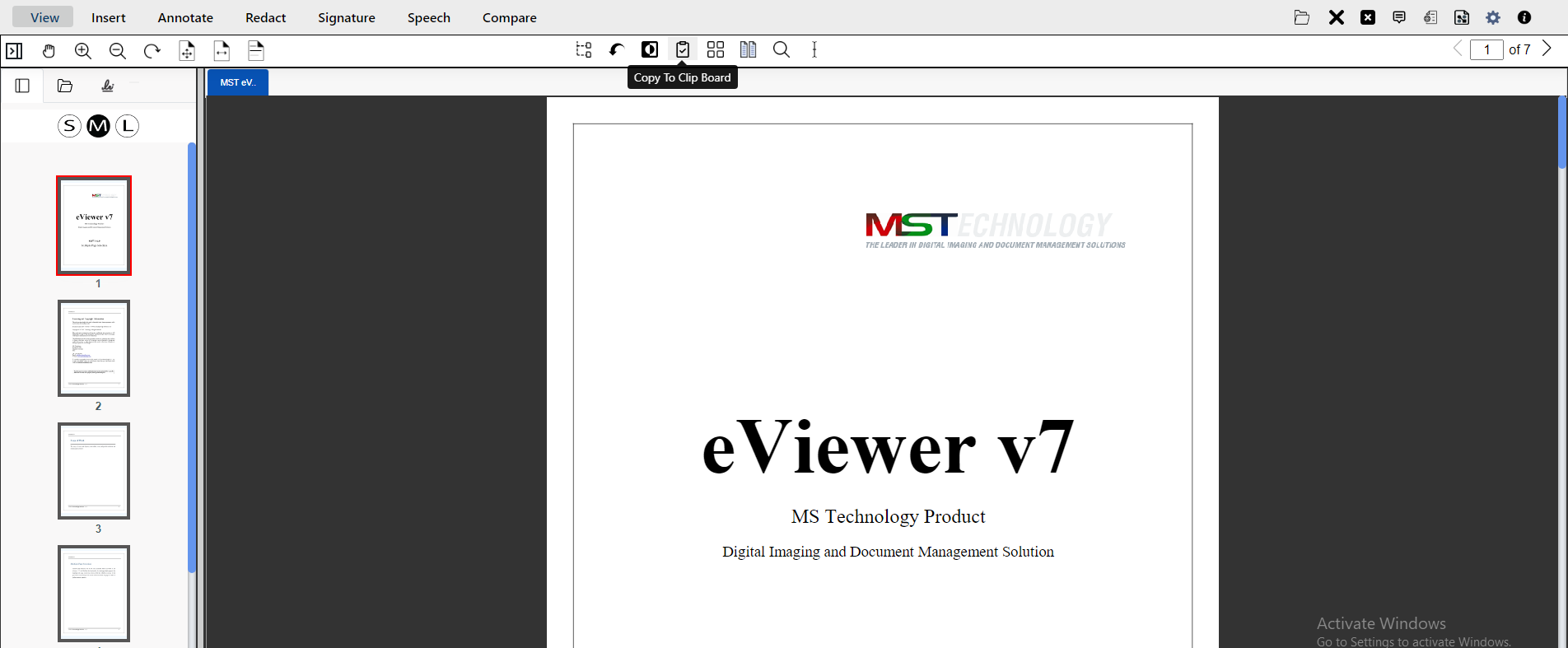Viewport: 1568px width, 648px height.
Task: Click the 'MS Technology Product' text
Action: point(888,516)
